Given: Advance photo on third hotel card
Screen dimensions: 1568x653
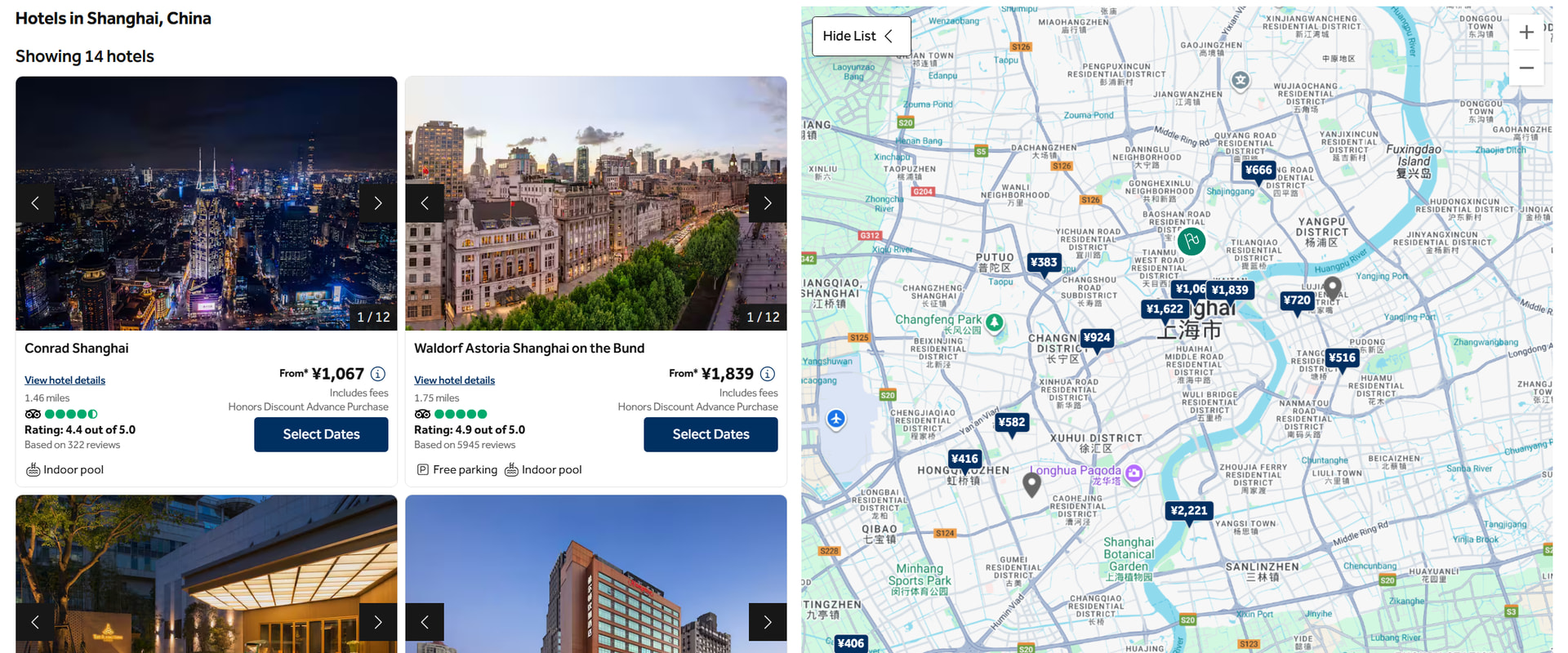Looking at the screenshot, I should click(x=377, y=622).
